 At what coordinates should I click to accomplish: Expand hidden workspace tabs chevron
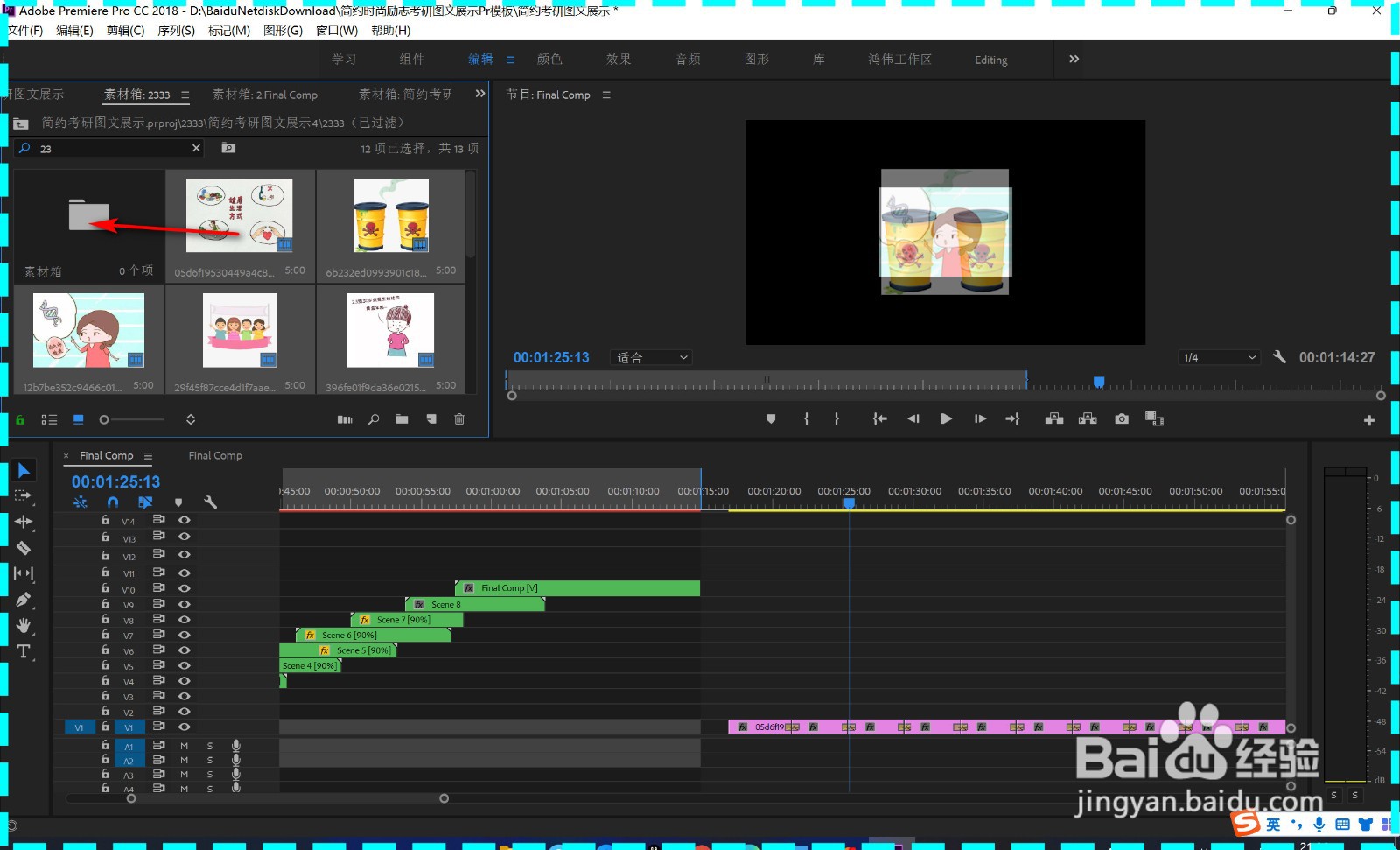pos(1074,59)
